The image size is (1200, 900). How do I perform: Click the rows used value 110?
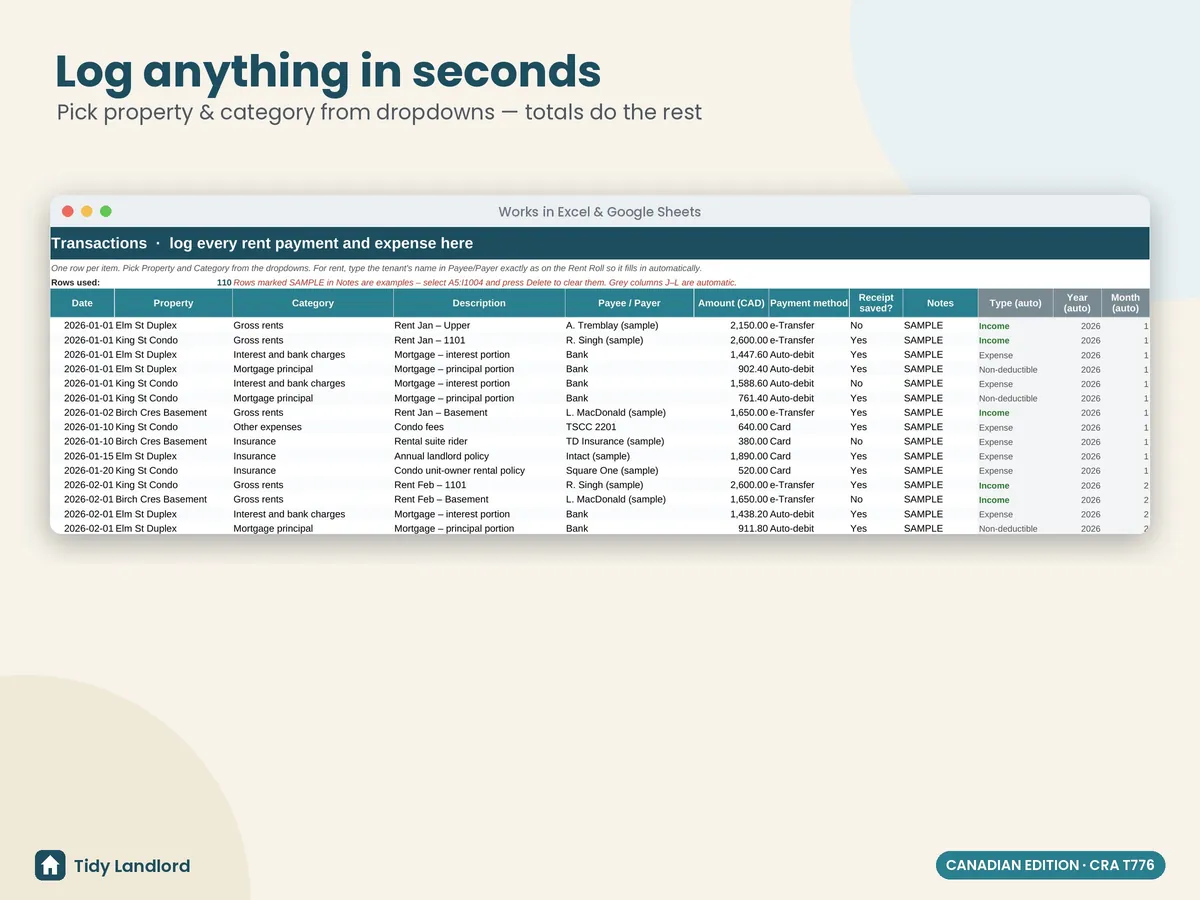point(224,283)
